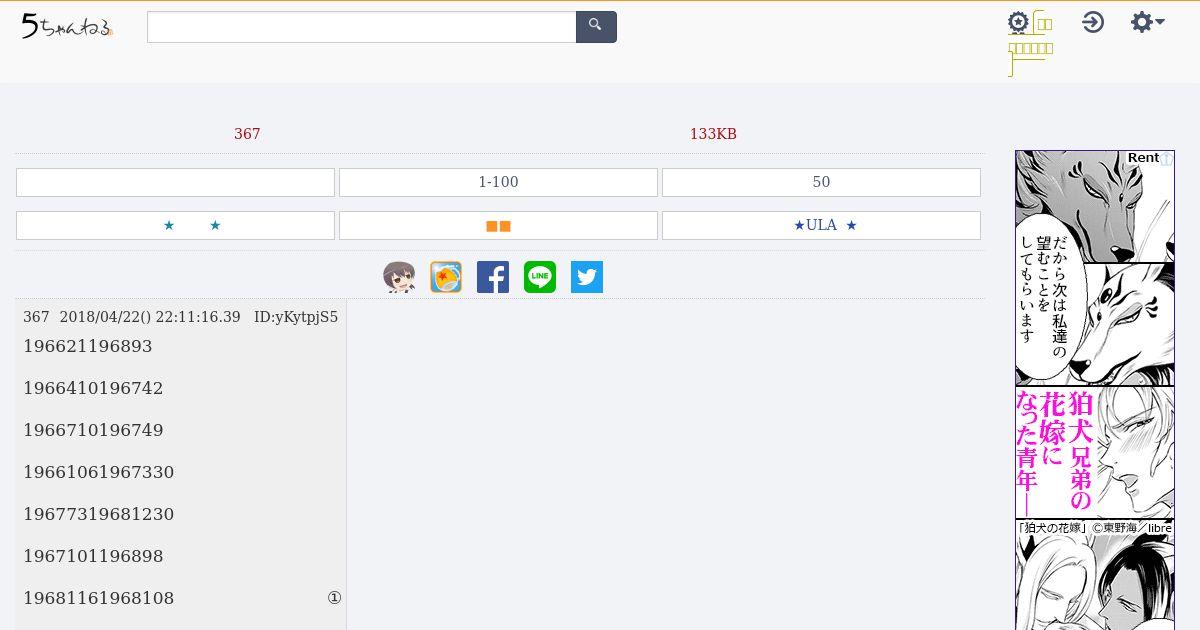
Task: Select the line 1967101196898
Action: (x=93, y=556)
